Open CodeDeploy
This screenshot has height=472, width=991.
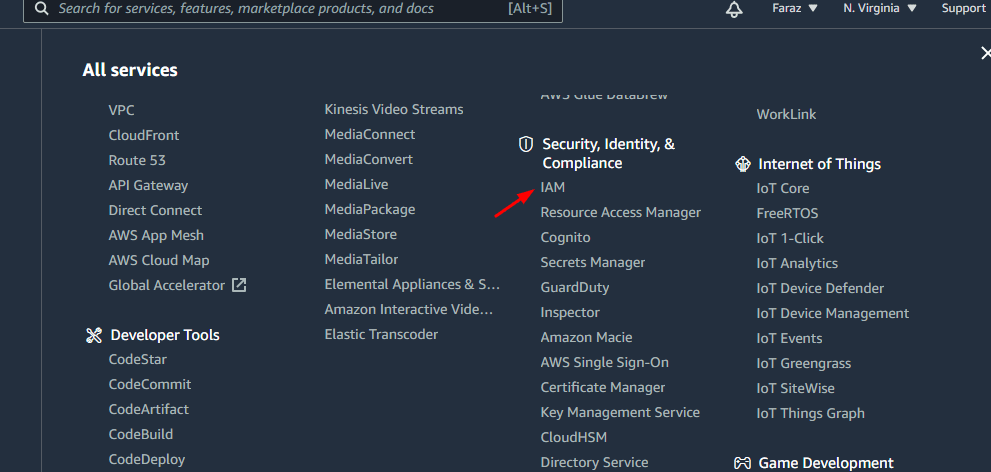point(147,459)
